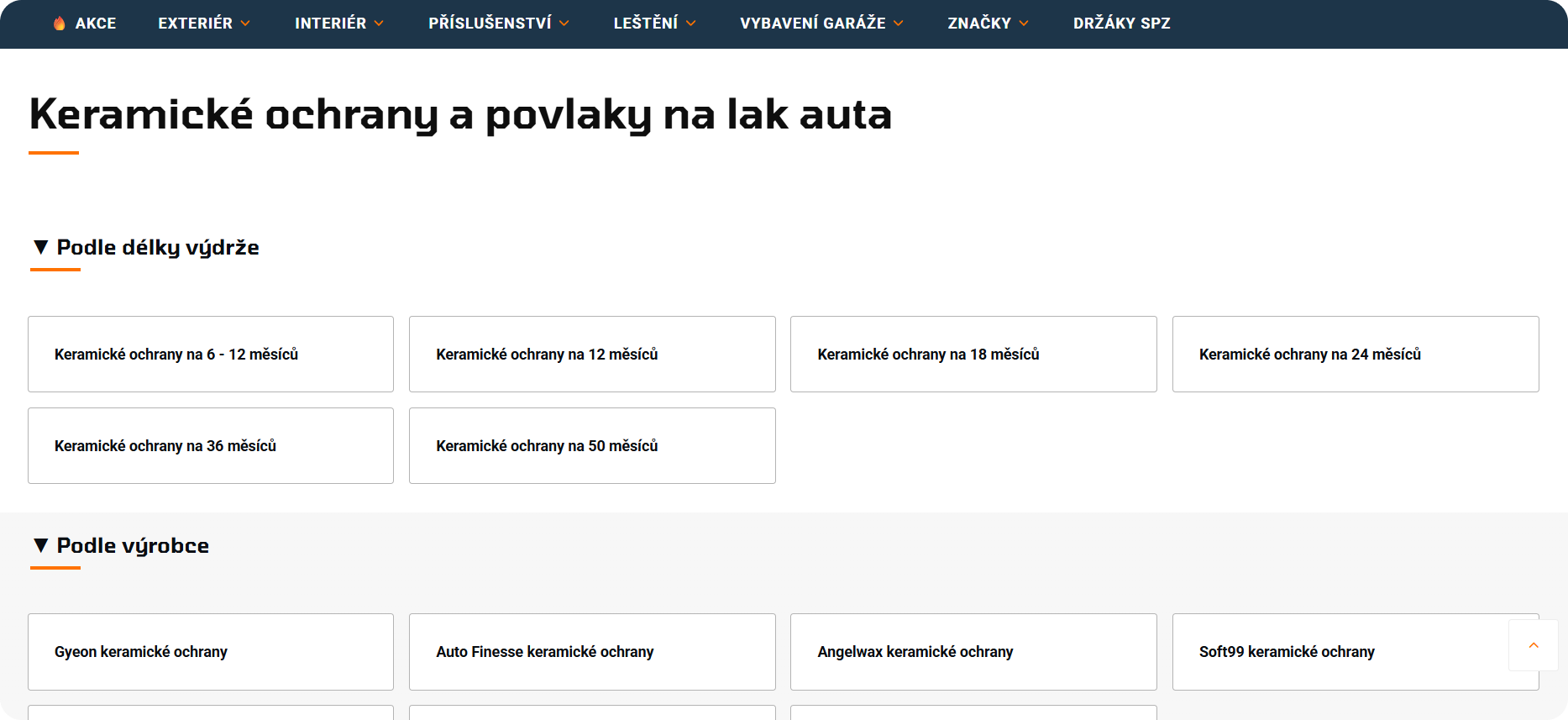Collapse the Podle délky výdrže triangle
This screenshot has height=720, width=1568.
[x=40, y=247]
